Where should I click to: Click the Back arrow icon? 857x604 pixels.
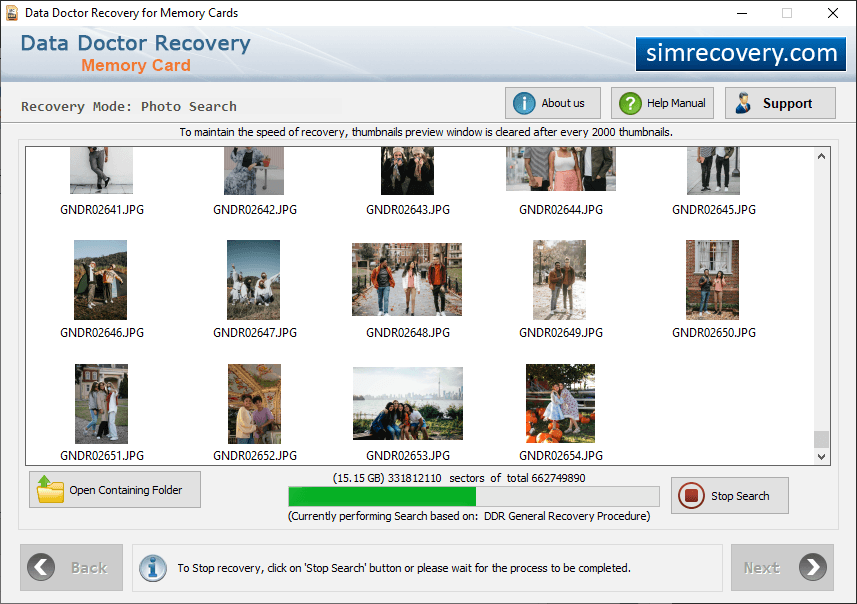click(x=41, y=567)
